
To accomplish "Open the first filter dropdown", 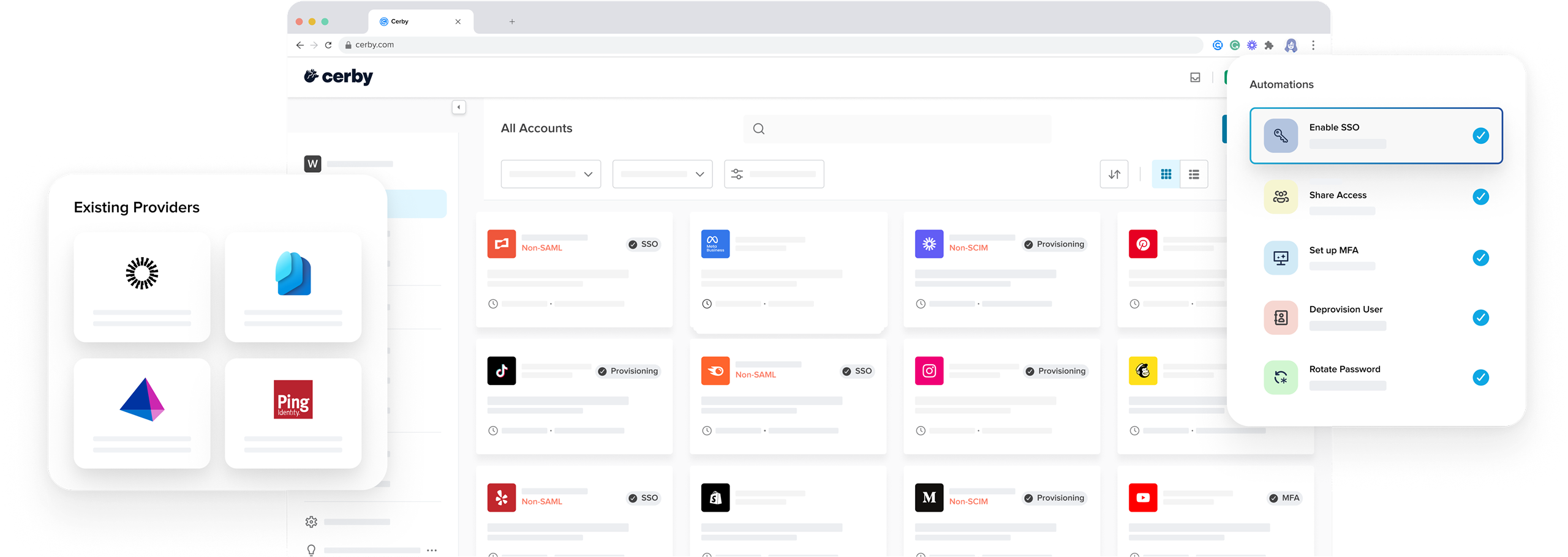I will [x=551, y=174].
